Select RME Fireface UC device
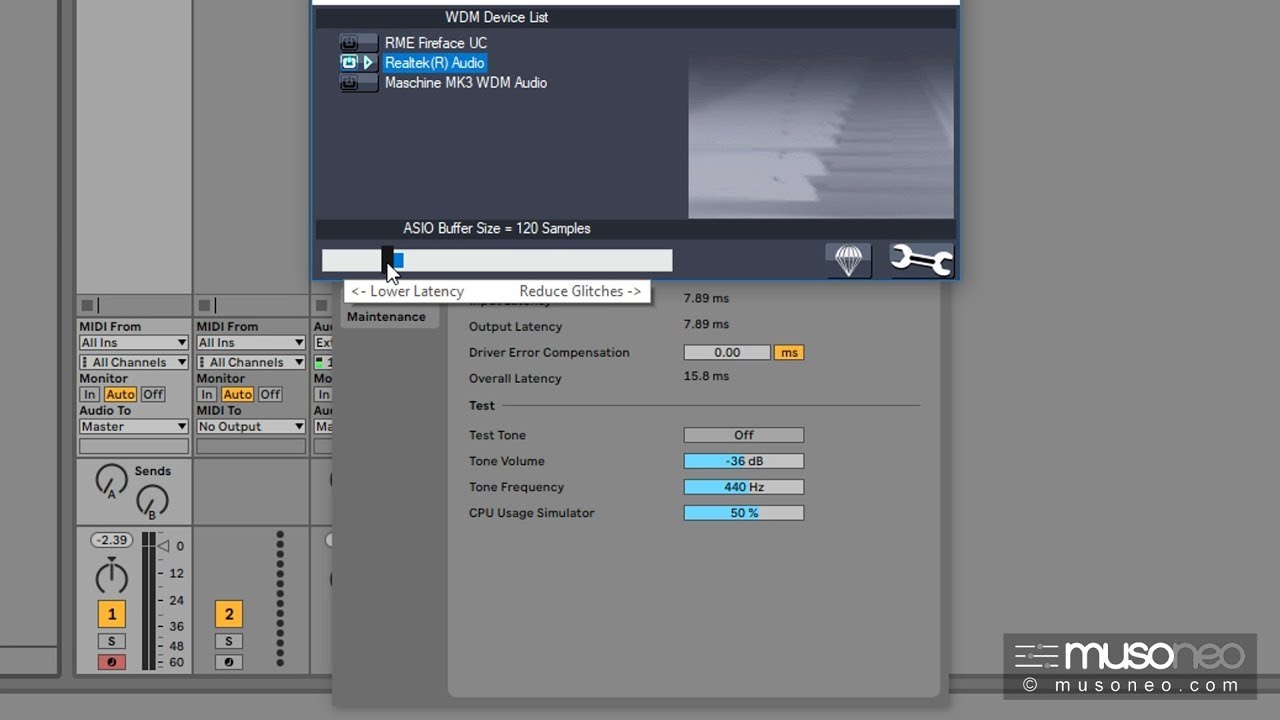This screenshot has height=720, width=1280. [436, 43]
